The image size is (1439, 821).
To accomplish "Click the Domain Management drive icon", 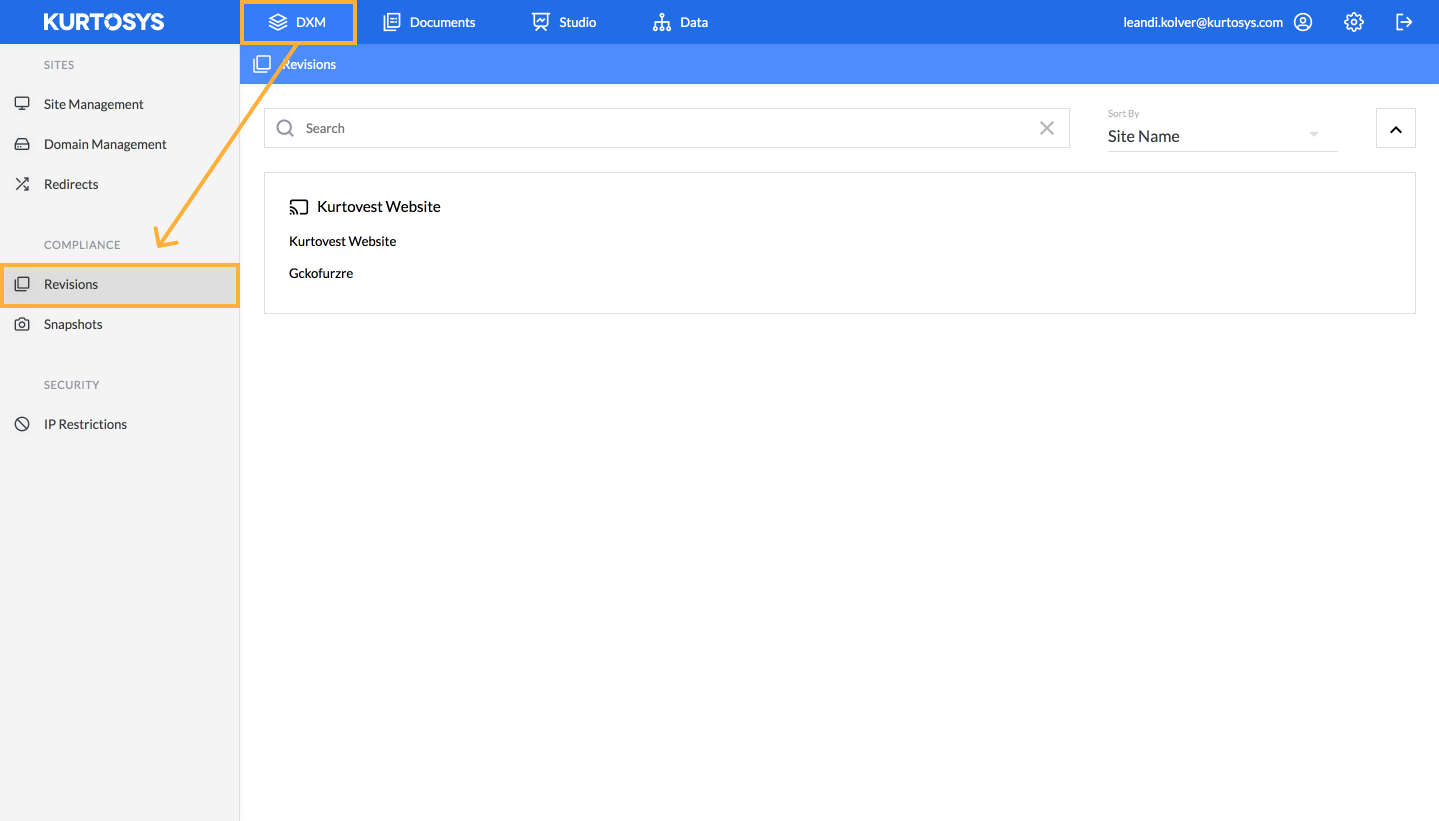I will tap(22, 144).
